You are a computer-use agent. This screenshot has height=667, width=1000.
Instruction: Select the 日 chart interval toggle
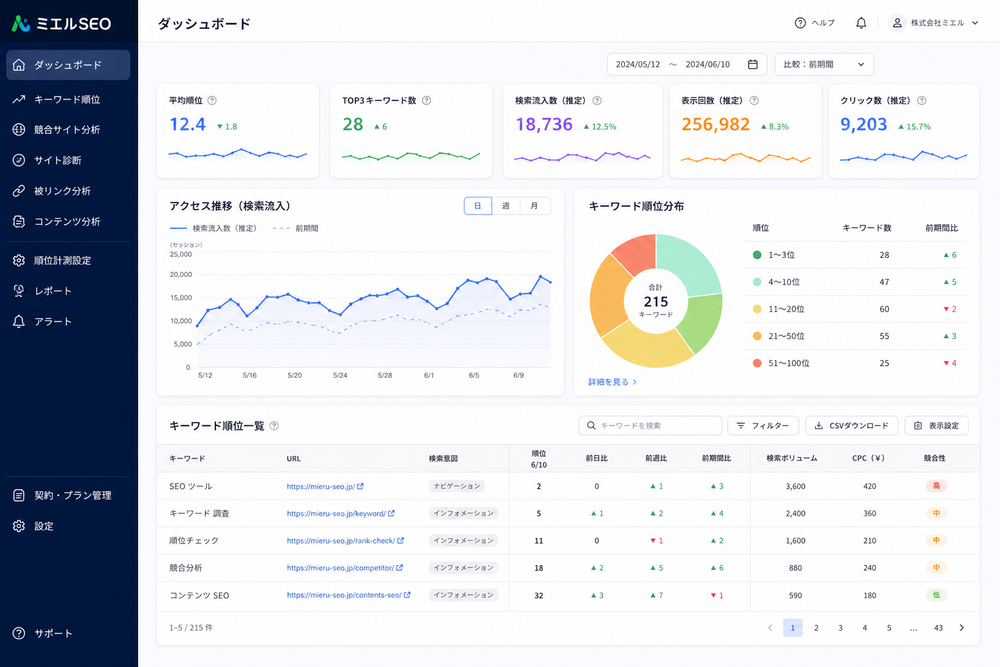tap(478, 206)
